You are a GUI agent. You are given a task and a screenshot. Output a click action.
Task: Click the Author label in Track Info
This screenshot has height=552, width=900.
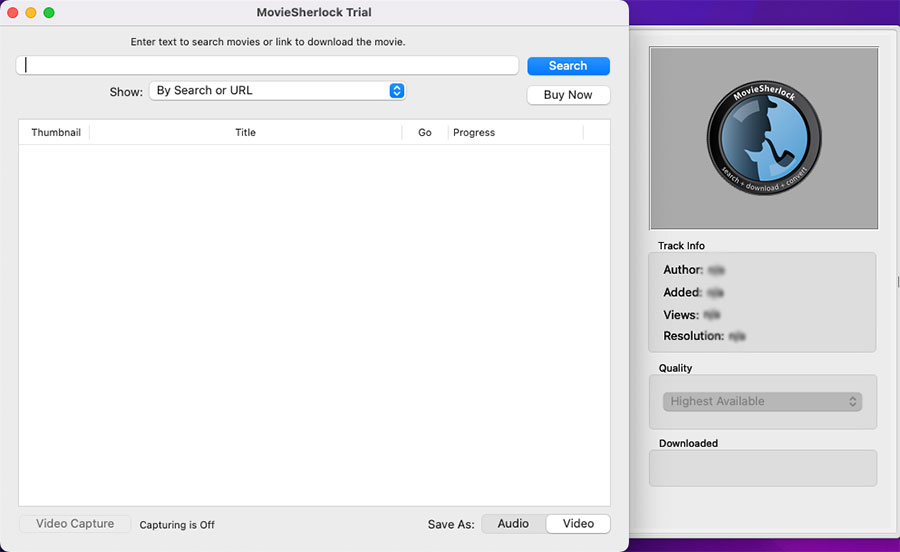683,270
